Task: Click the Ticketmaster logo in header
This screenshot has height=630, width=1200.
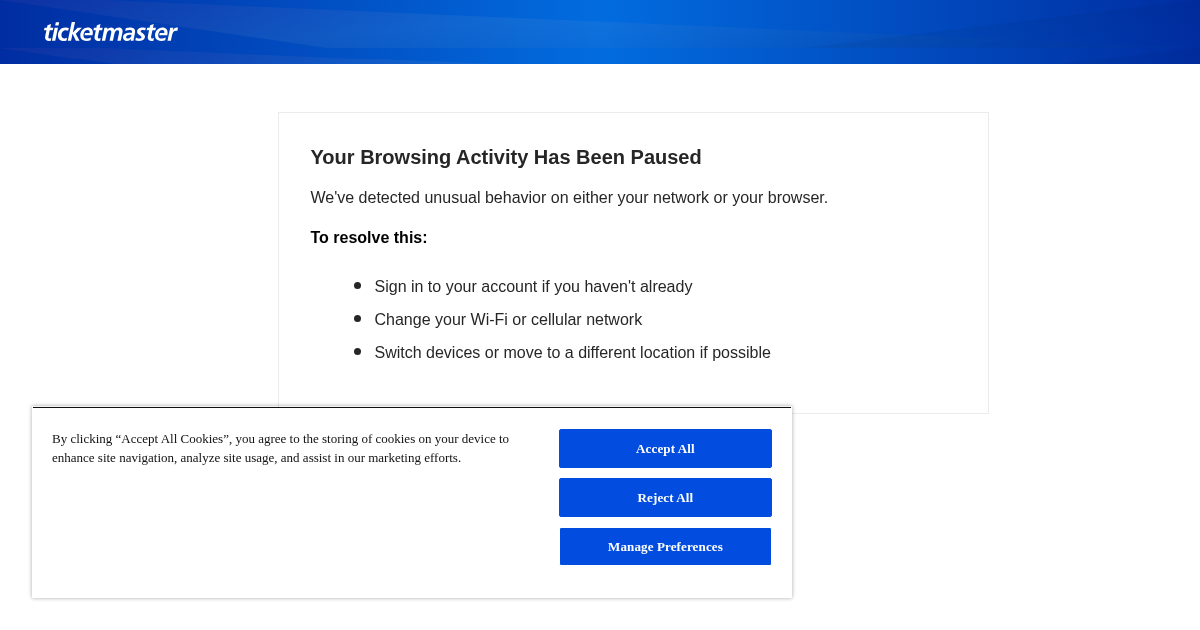Action: [x=110, y=32]
